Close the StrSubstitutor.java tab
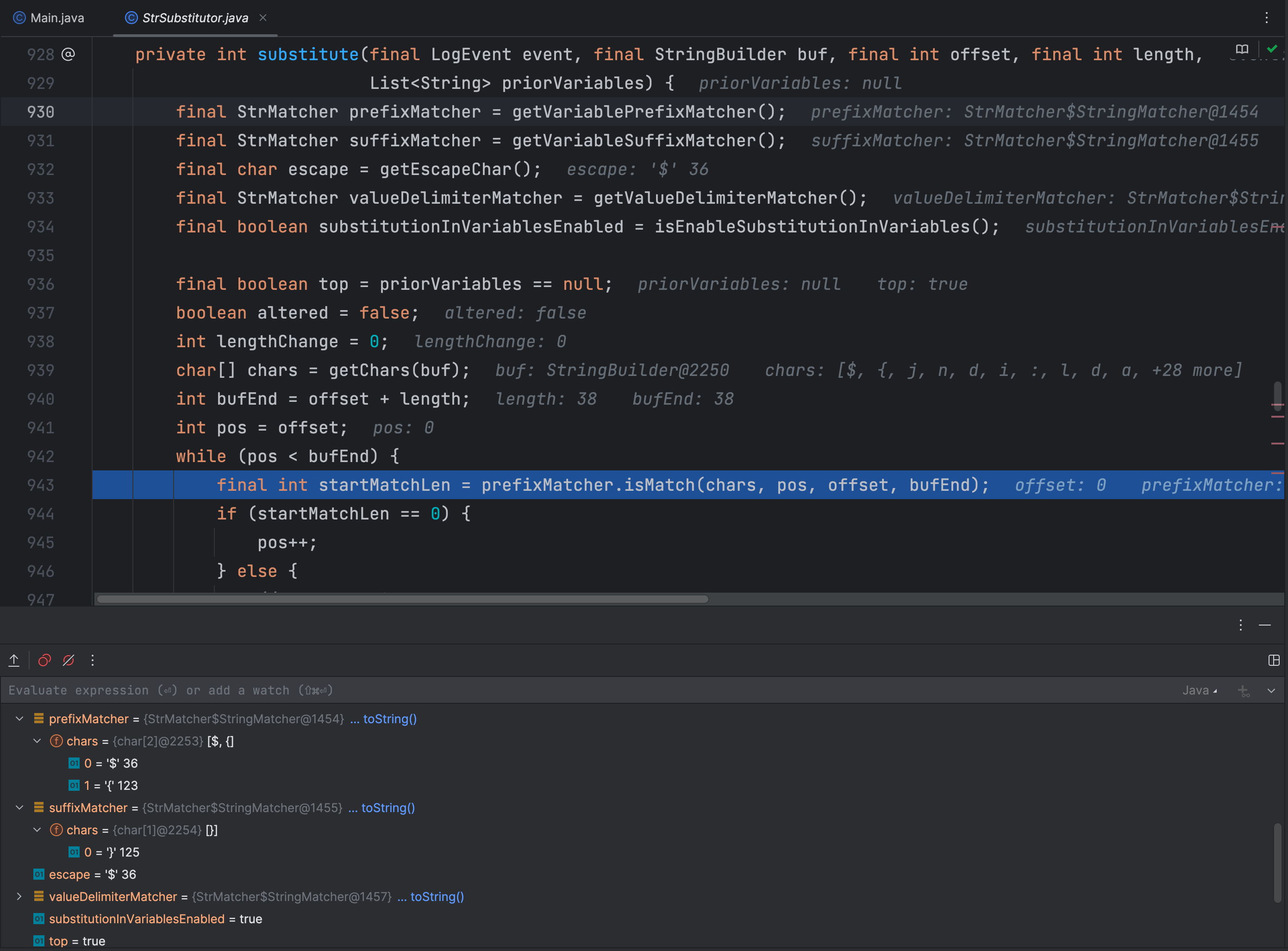This screenshot has width=1288, height=951. 263,18
